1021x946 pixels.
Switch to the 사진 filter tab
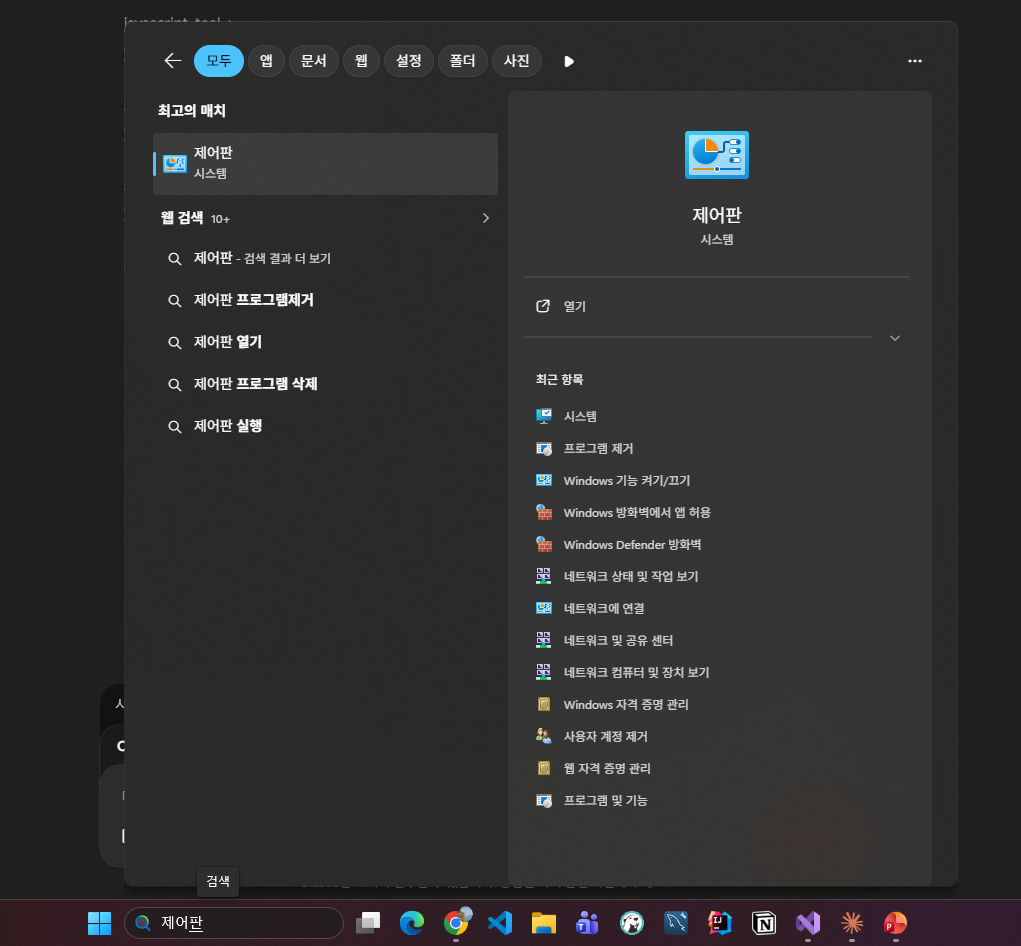point(517,61)
